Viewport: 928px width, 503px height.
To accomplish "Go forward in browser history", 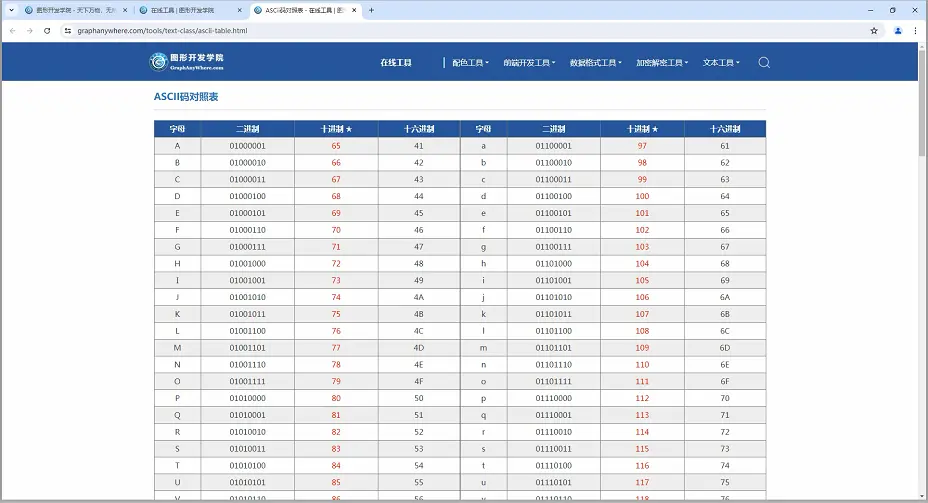I will pyautogui.click(x=30, y=31).
